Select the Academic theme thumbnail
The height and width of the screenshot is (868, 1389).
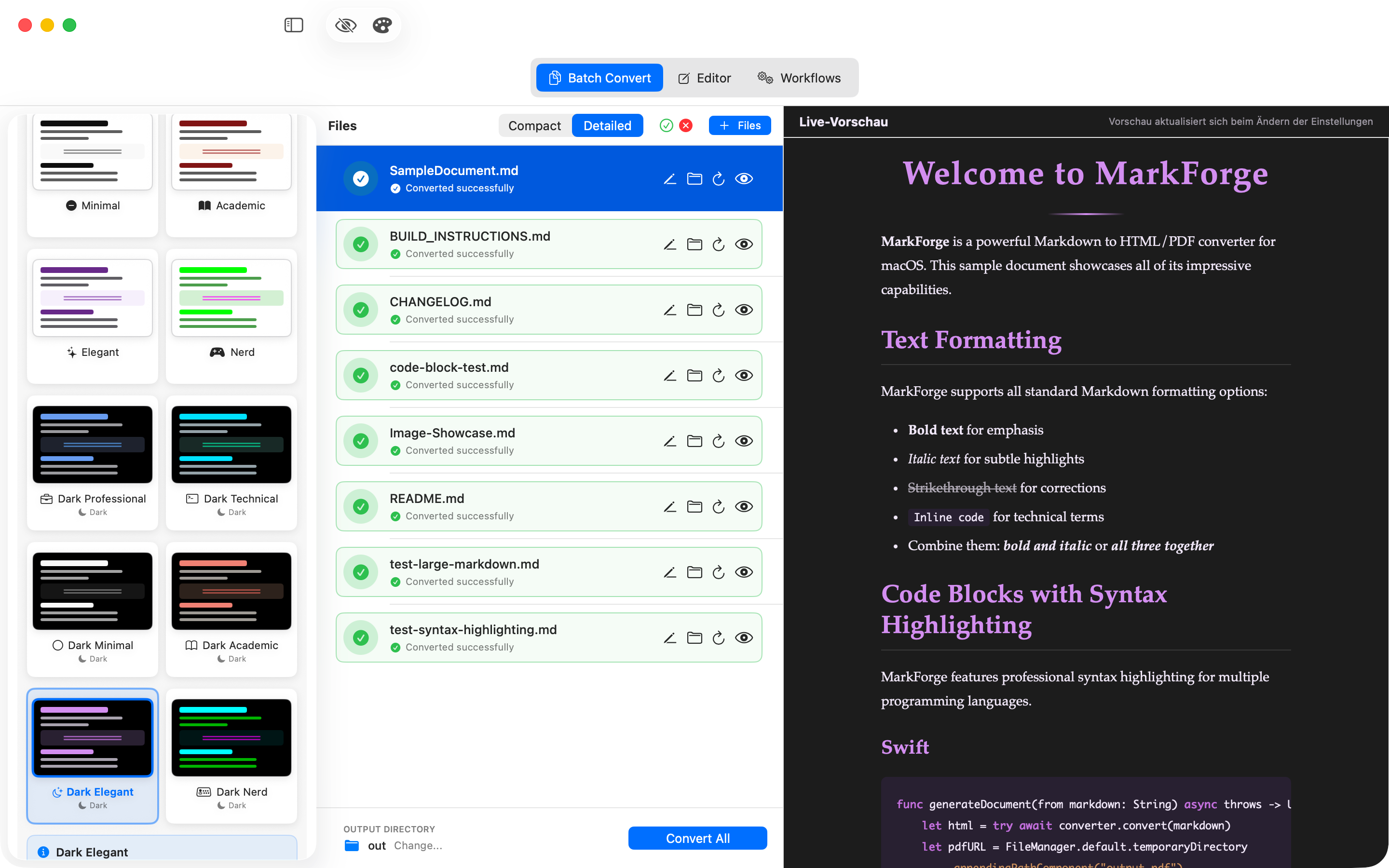point(231,151)
